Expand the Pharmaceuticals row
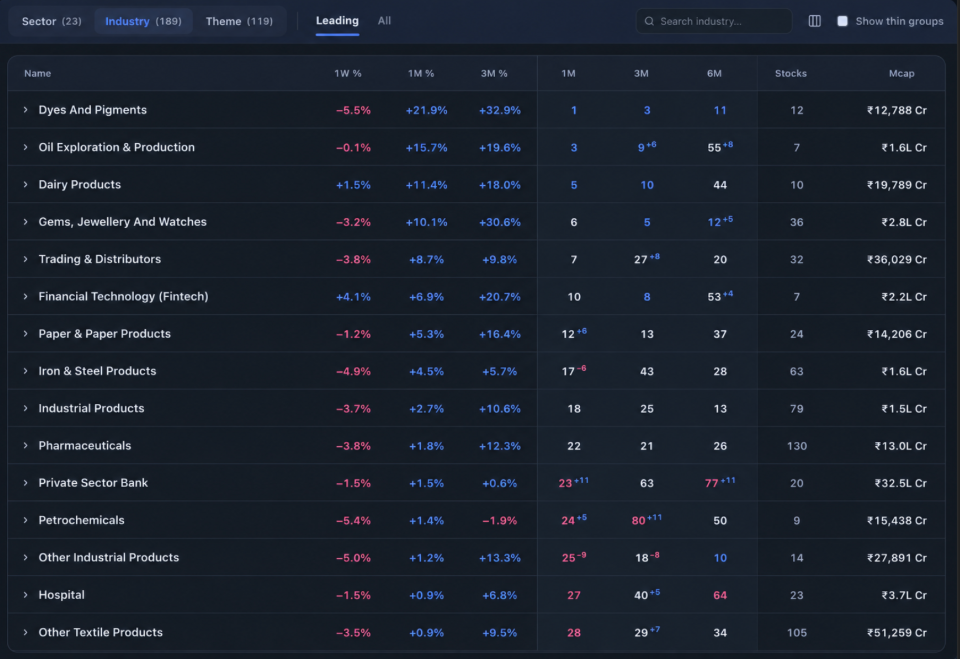The height and width of the screenshot is (659, 960). [26, 445]
